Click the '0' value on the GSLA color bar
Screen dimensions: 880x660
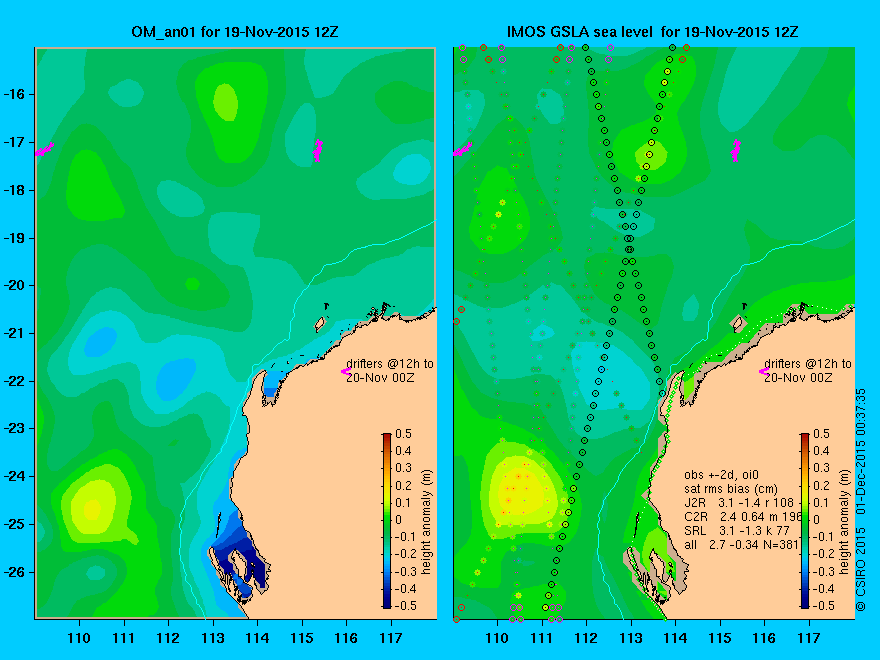817,520
